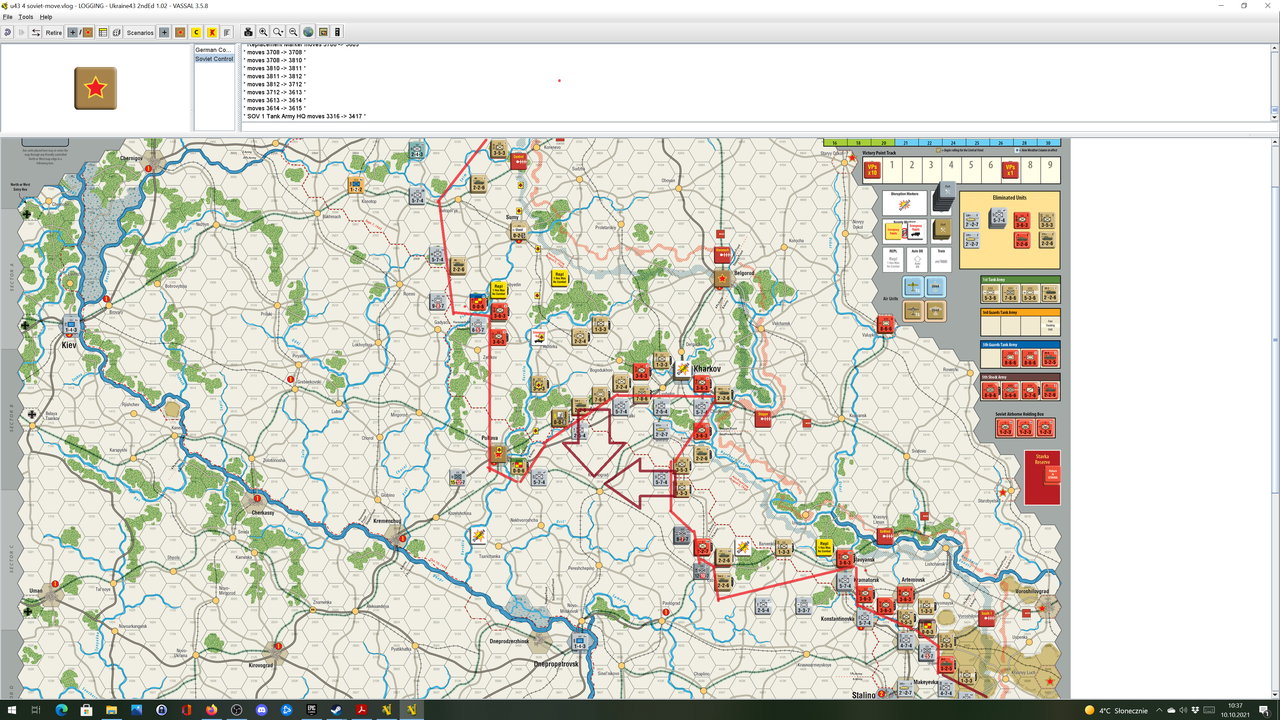The image size is (1280, 720).
Task: Click the step forward through log button
Action: coord(21,32)
